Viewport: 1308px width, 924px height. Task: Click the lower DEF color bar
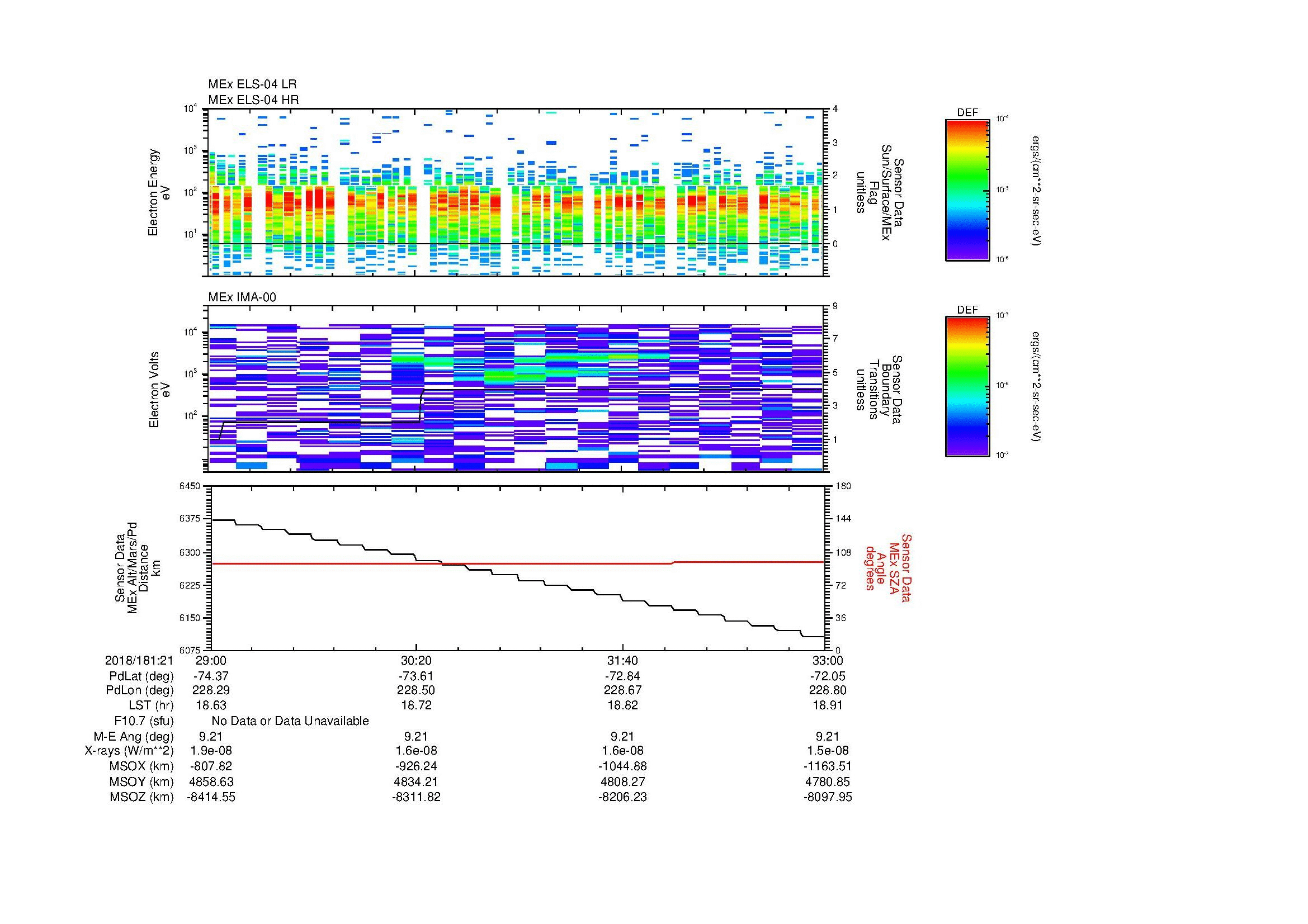pyautogui.click(x=967, y=387)
